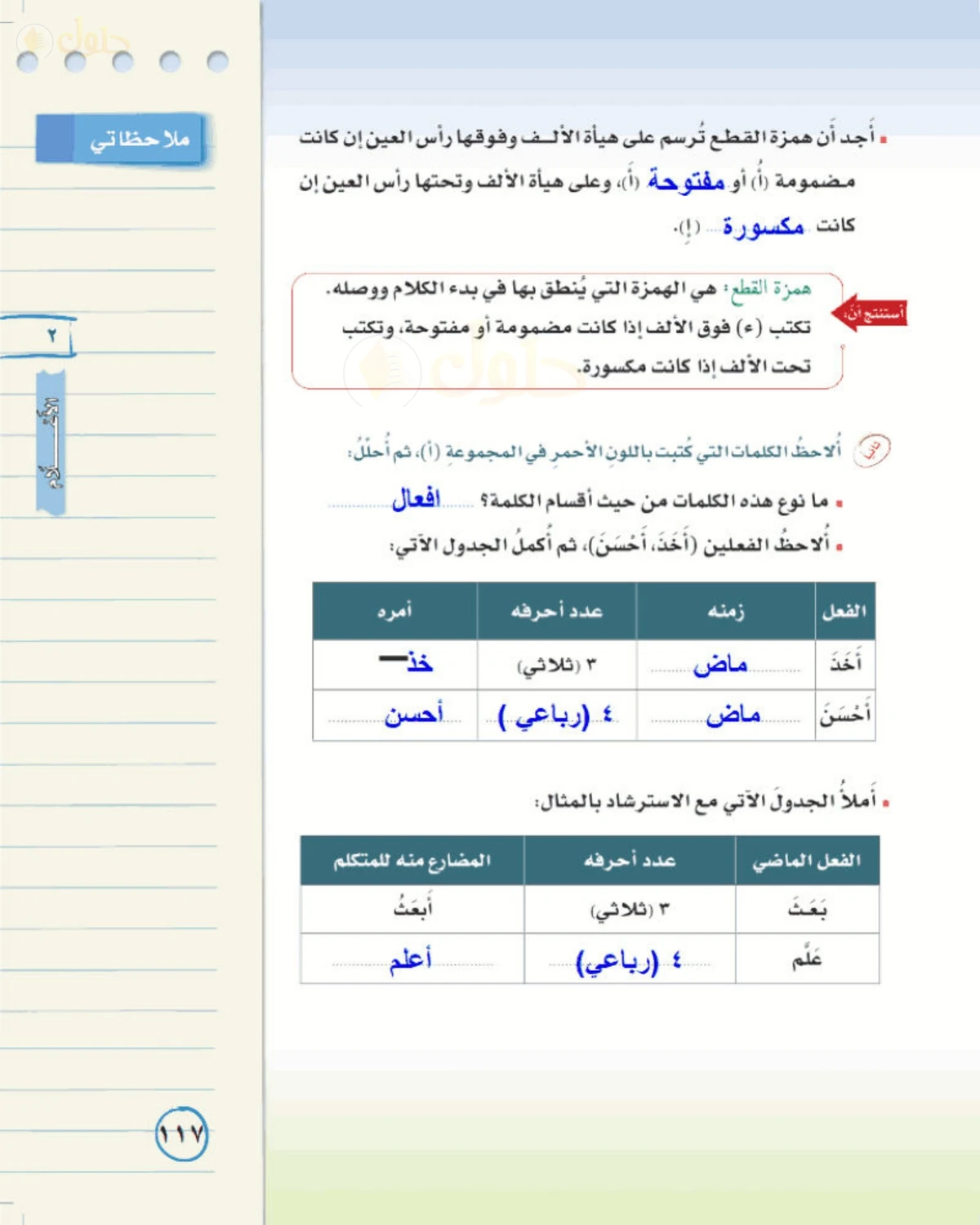Screen dimensions: 980x1225
Task: Click the ماض answer in the أحسن row
Action: (733, 715)
